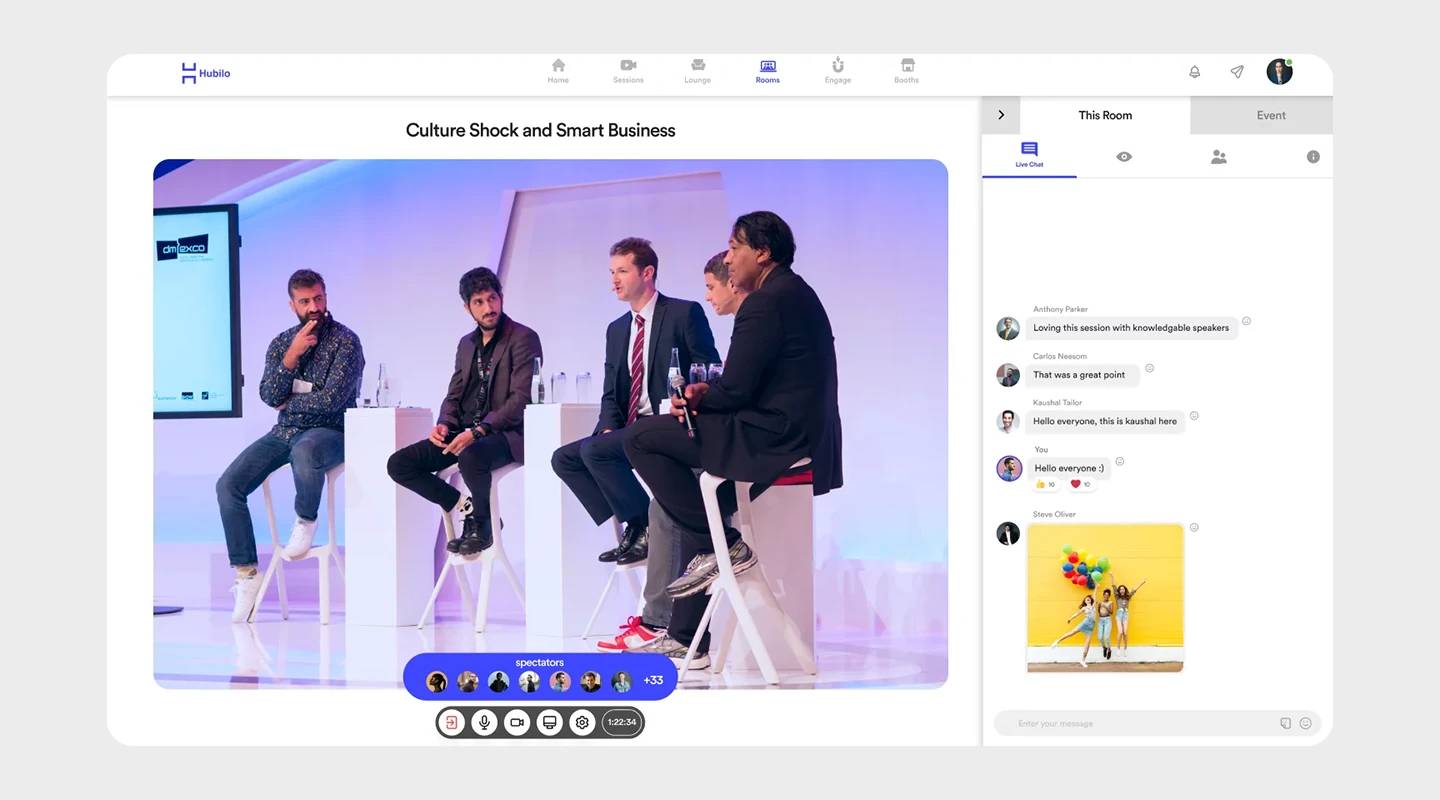Open the Sessions page from the navigation
The image size is (1440, 800).
pyautogui.click(x=628, y=70)
